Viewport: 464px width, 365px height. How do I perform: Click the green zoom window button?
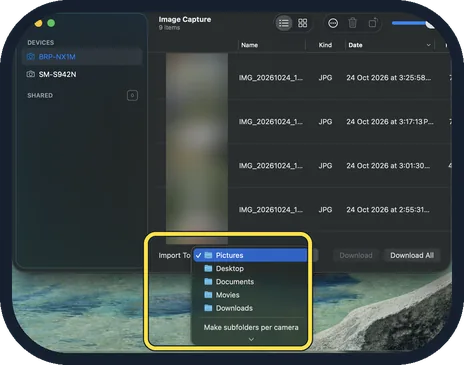(51, 23)
